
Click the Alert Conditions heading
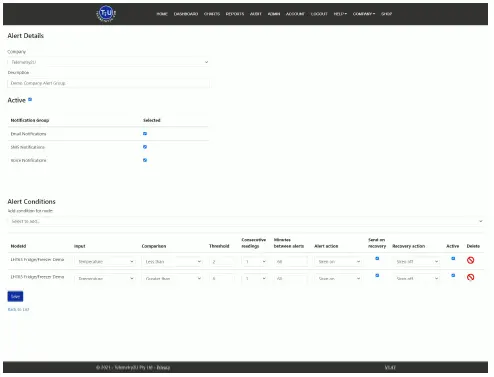point(32,203)
